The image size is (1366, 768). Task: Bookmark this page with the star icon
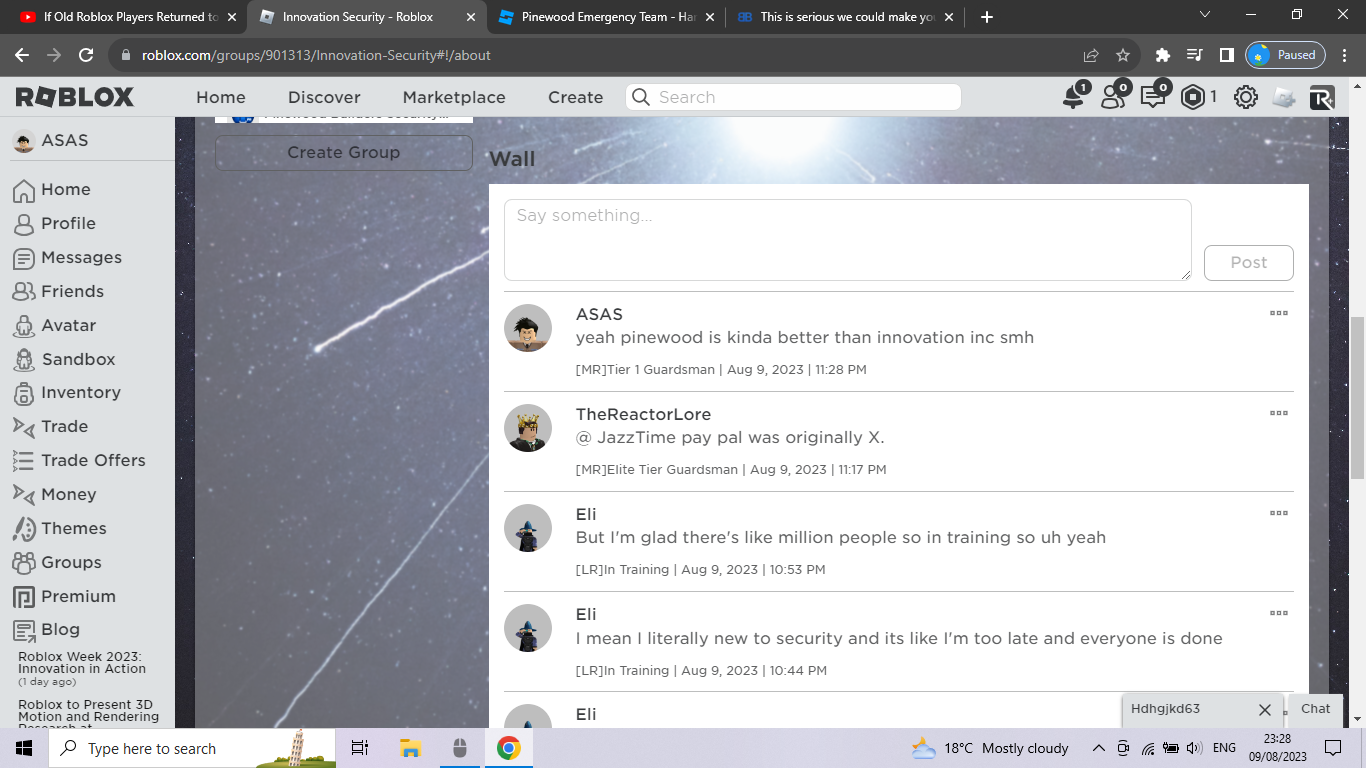(1123, 55)
